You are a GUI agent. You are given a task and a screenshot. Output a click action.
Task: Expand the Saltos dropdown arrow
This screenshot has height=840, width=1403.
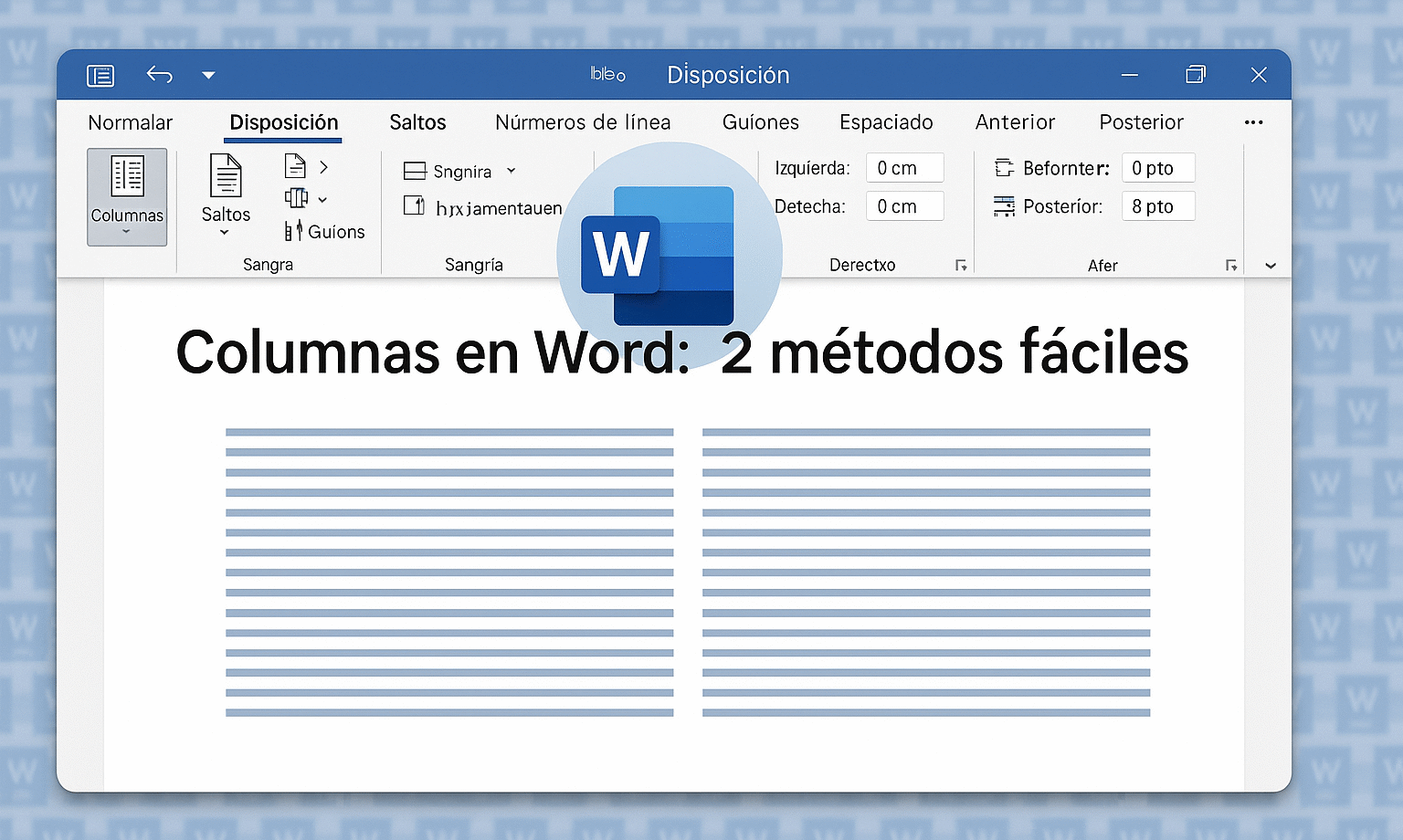point(225,230)
